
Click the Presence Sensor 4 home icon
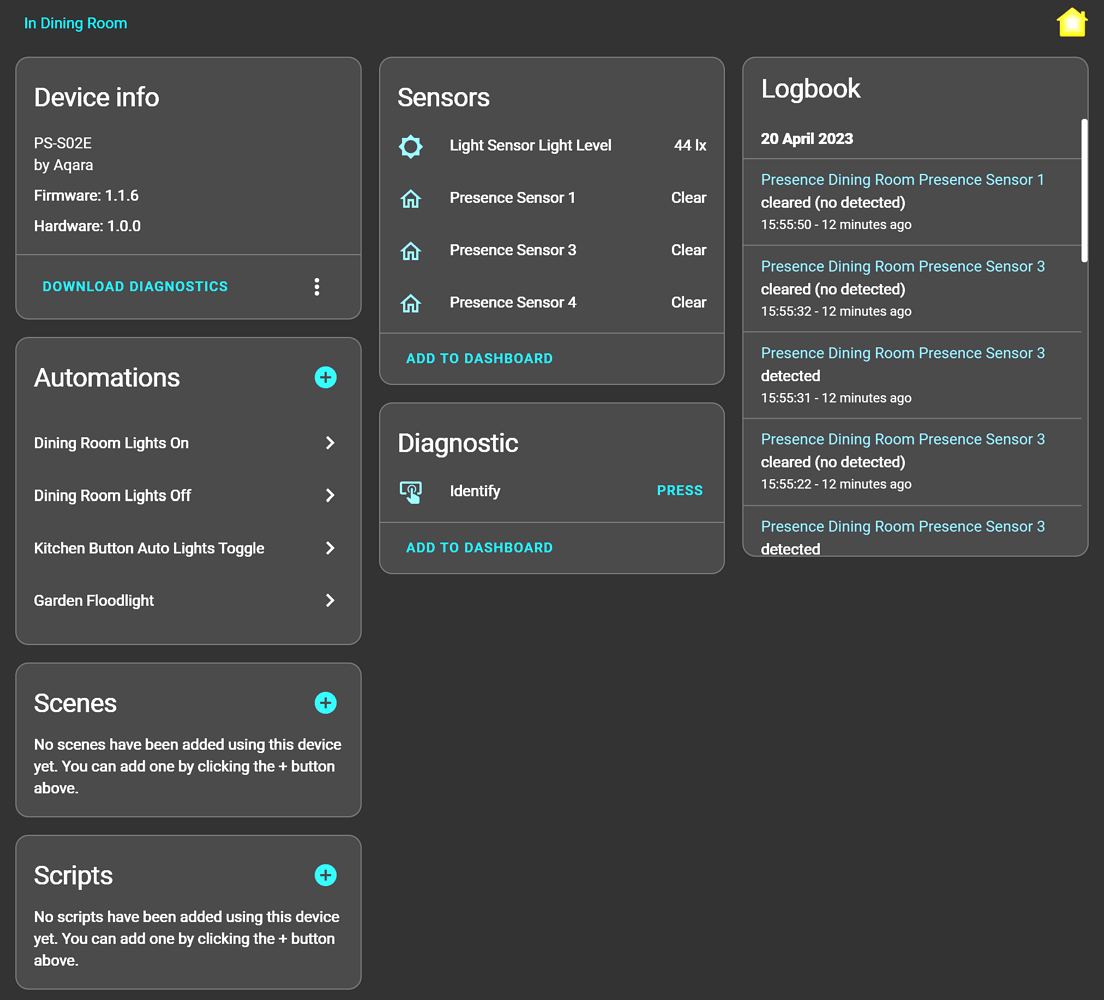[410, 303]
